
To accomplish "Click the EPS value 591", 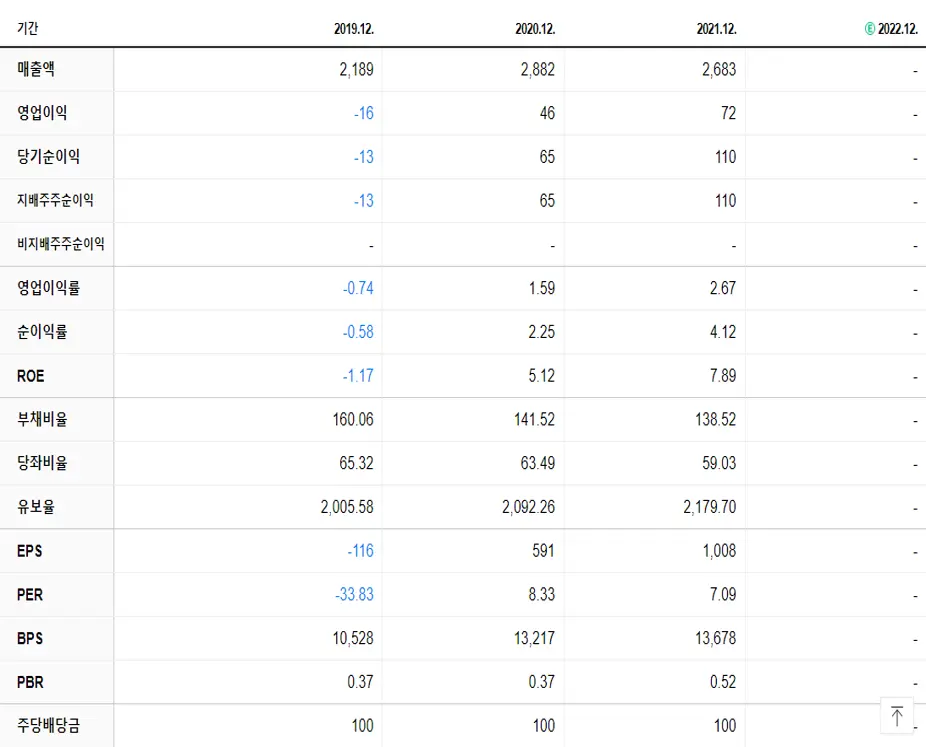I will 543,550.
